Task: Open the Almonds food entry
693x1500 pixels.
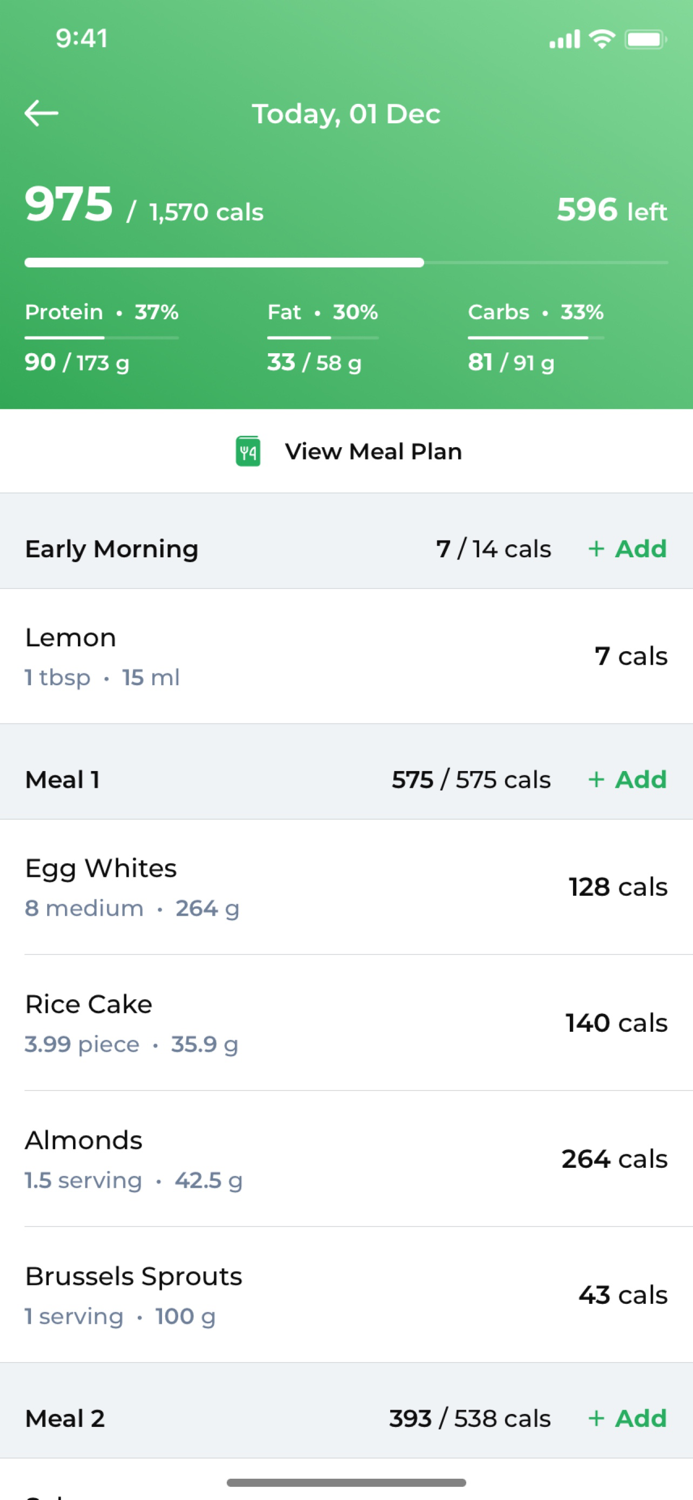Action: coord(346,1159)
